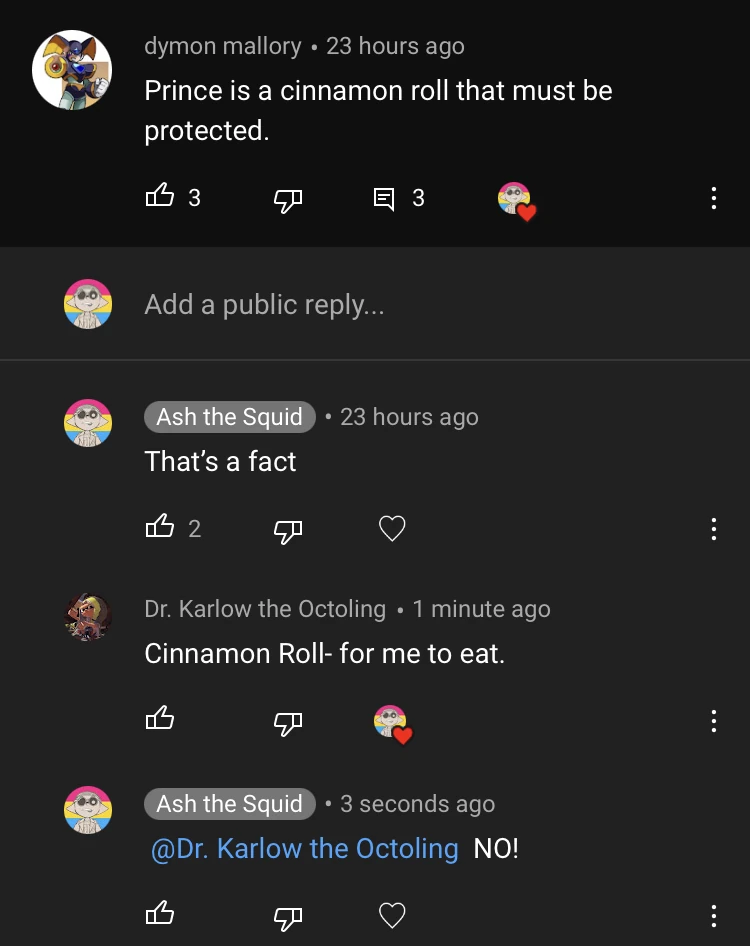Open replies icon showing 3 replies

[384, 198]
